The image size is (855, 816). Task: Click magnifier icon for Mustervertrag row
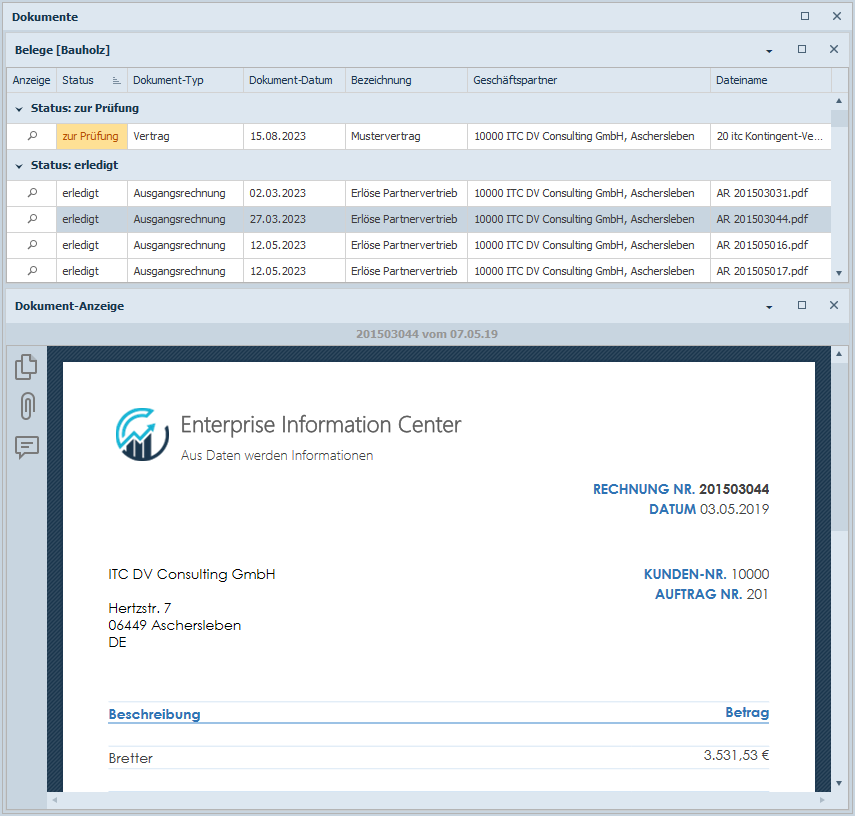[x=32, y=136]
